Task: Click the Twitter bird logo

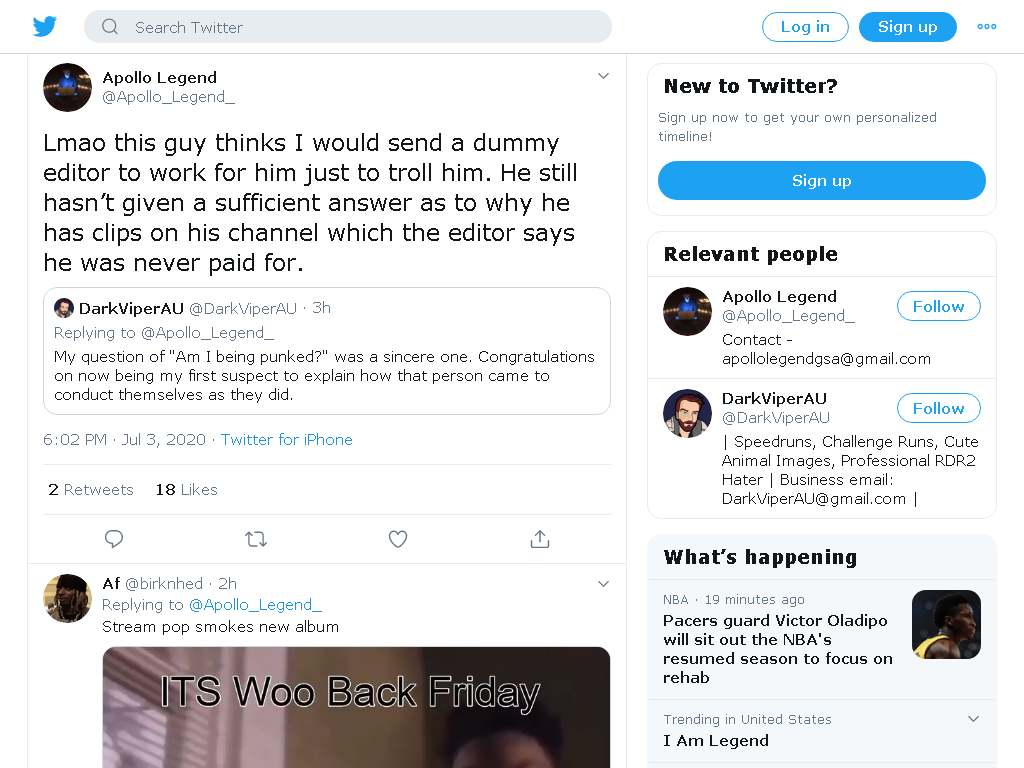Action: [x=44, y=27]
